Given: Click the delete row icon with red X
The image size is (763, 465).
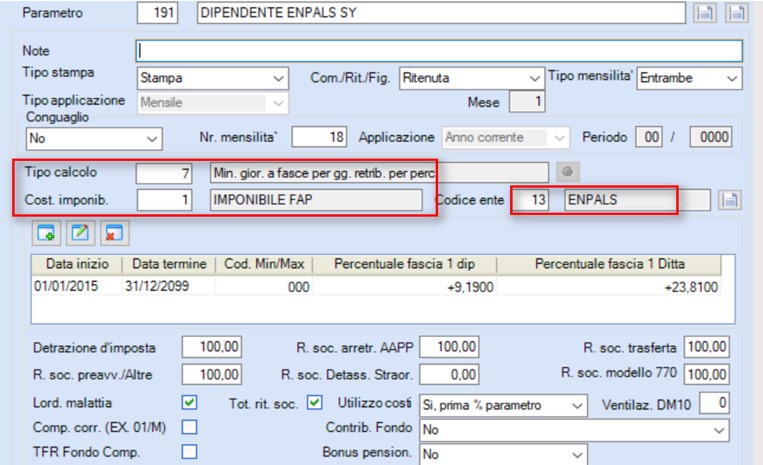Looking at the screenshot, I should tap(114, 233).
